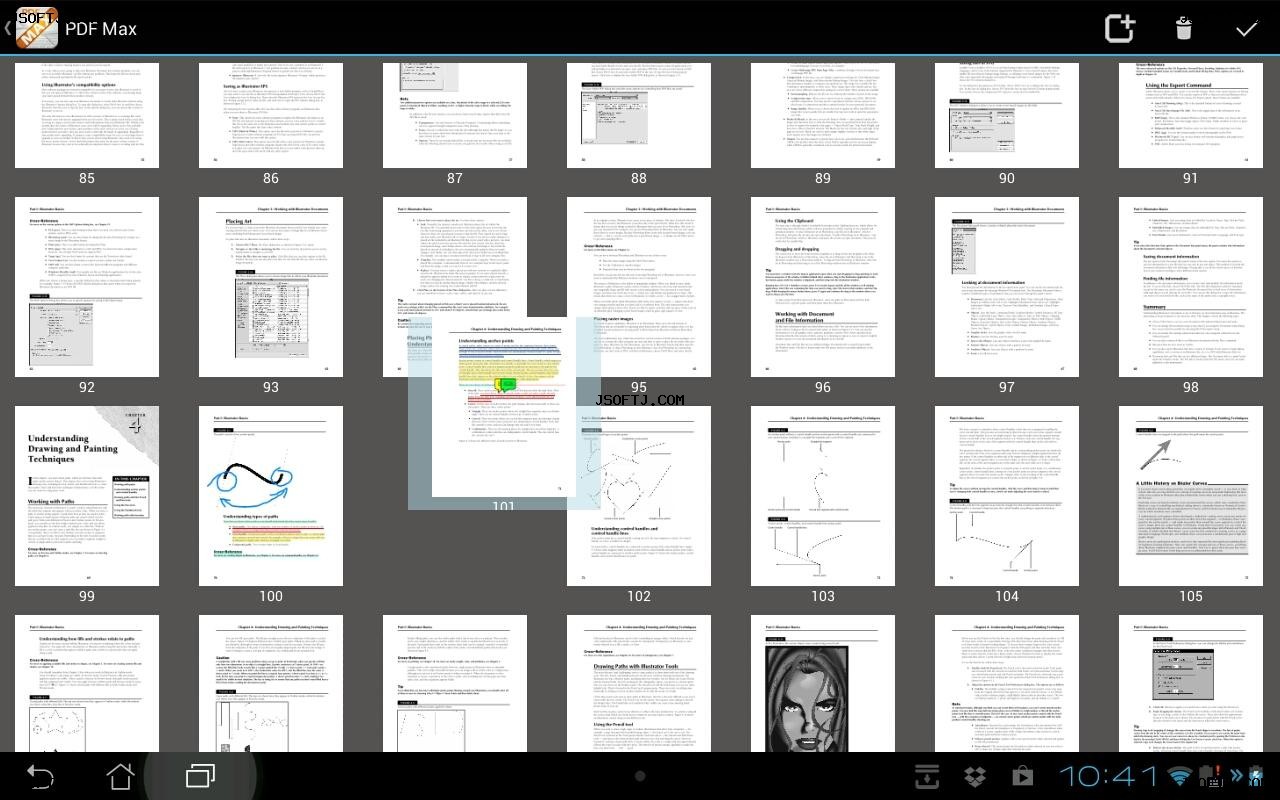Open recent apps overview icon
This screenshot has height=800, width=1280.
coord(201,776)
